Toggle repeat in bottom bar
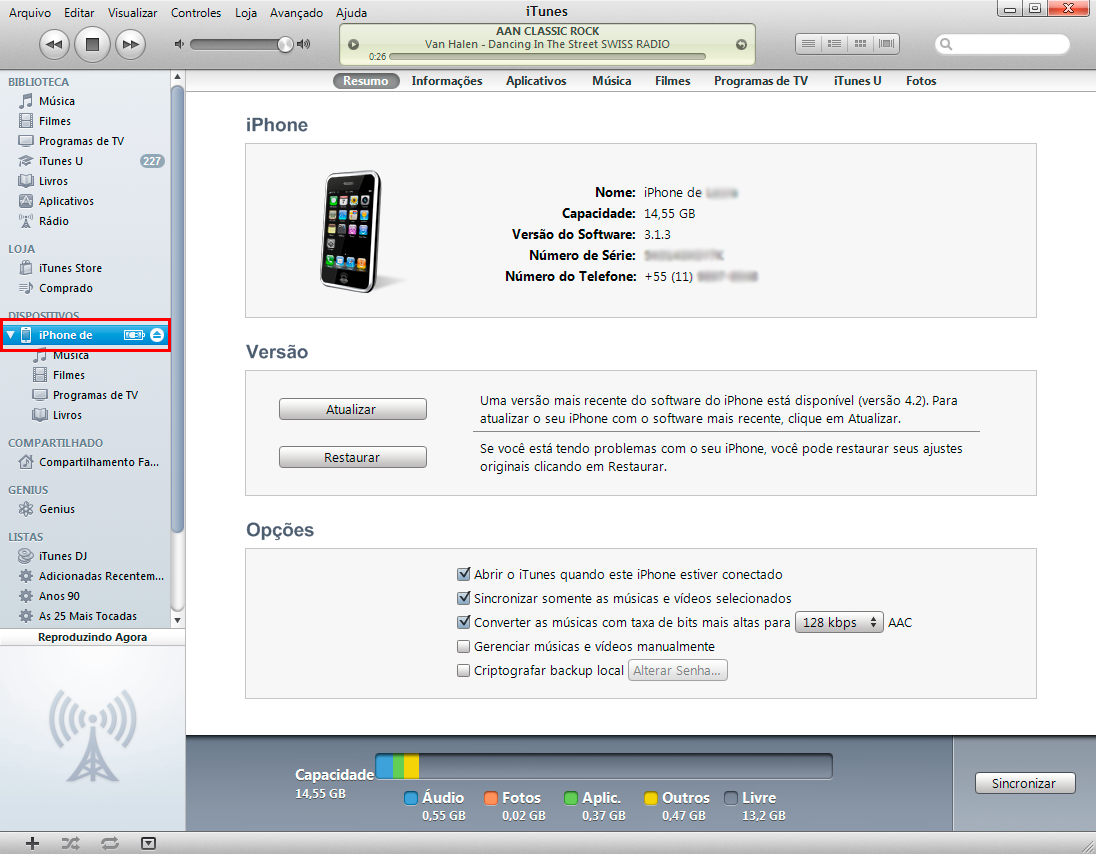Image resolution: width=1096 pixels, height=854 pixels. (x=109, y=844)
